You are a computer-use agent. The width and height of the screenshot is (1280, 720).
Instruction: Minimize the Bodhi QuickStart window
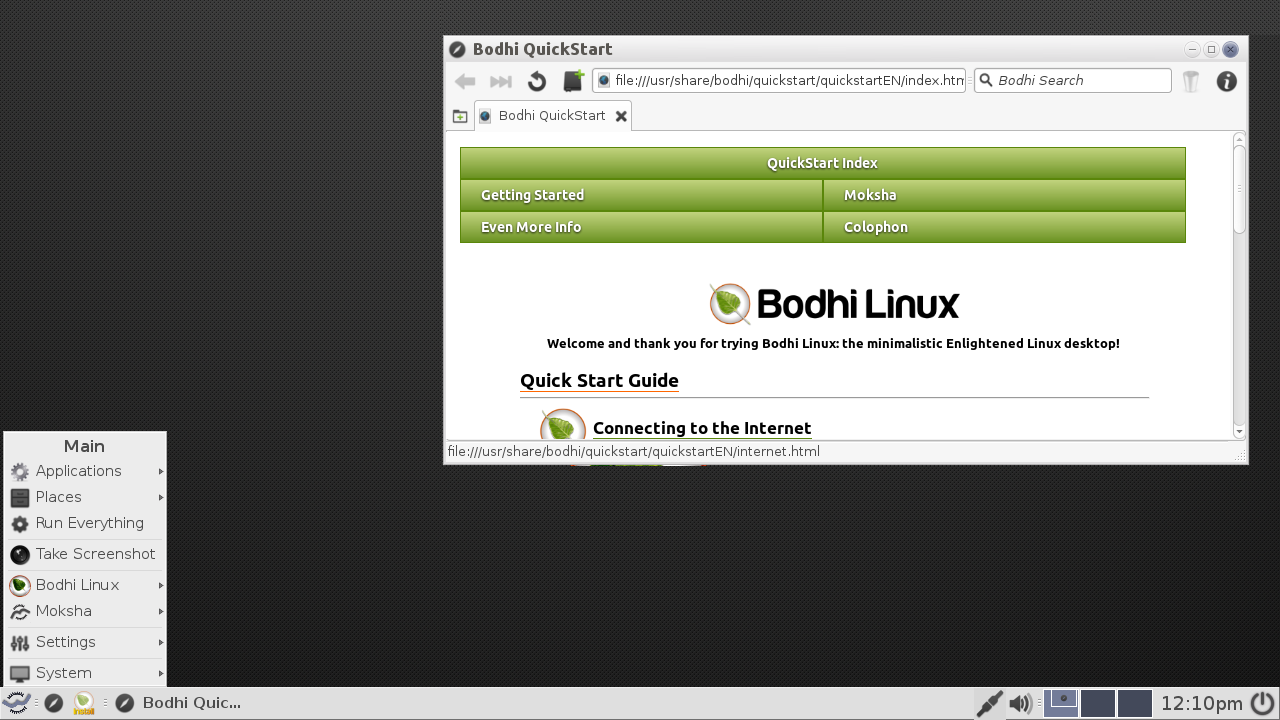(1192, 49)
